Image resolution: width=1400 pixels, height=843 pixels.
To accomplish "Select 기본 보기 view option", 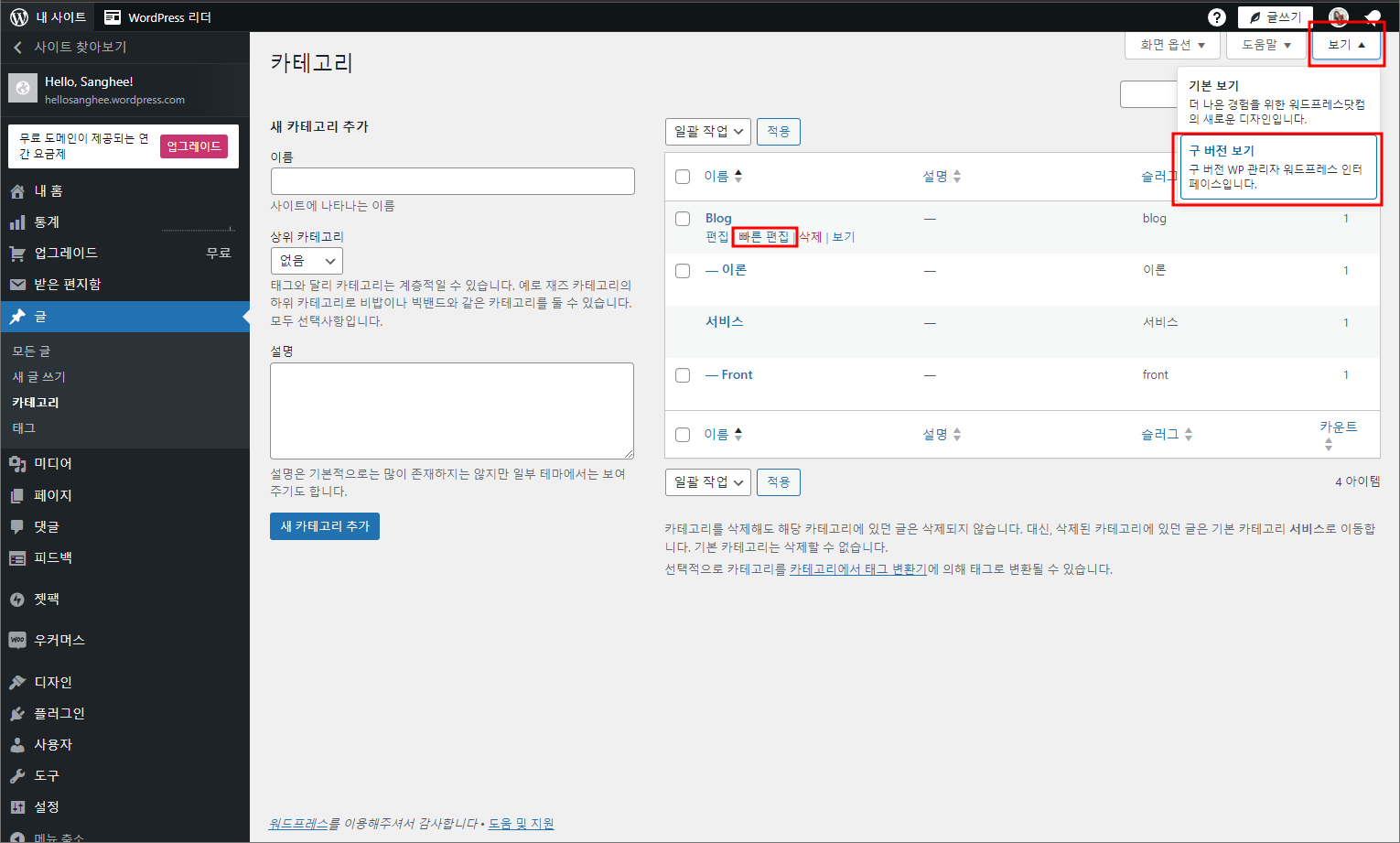I will coord(1278,102).
